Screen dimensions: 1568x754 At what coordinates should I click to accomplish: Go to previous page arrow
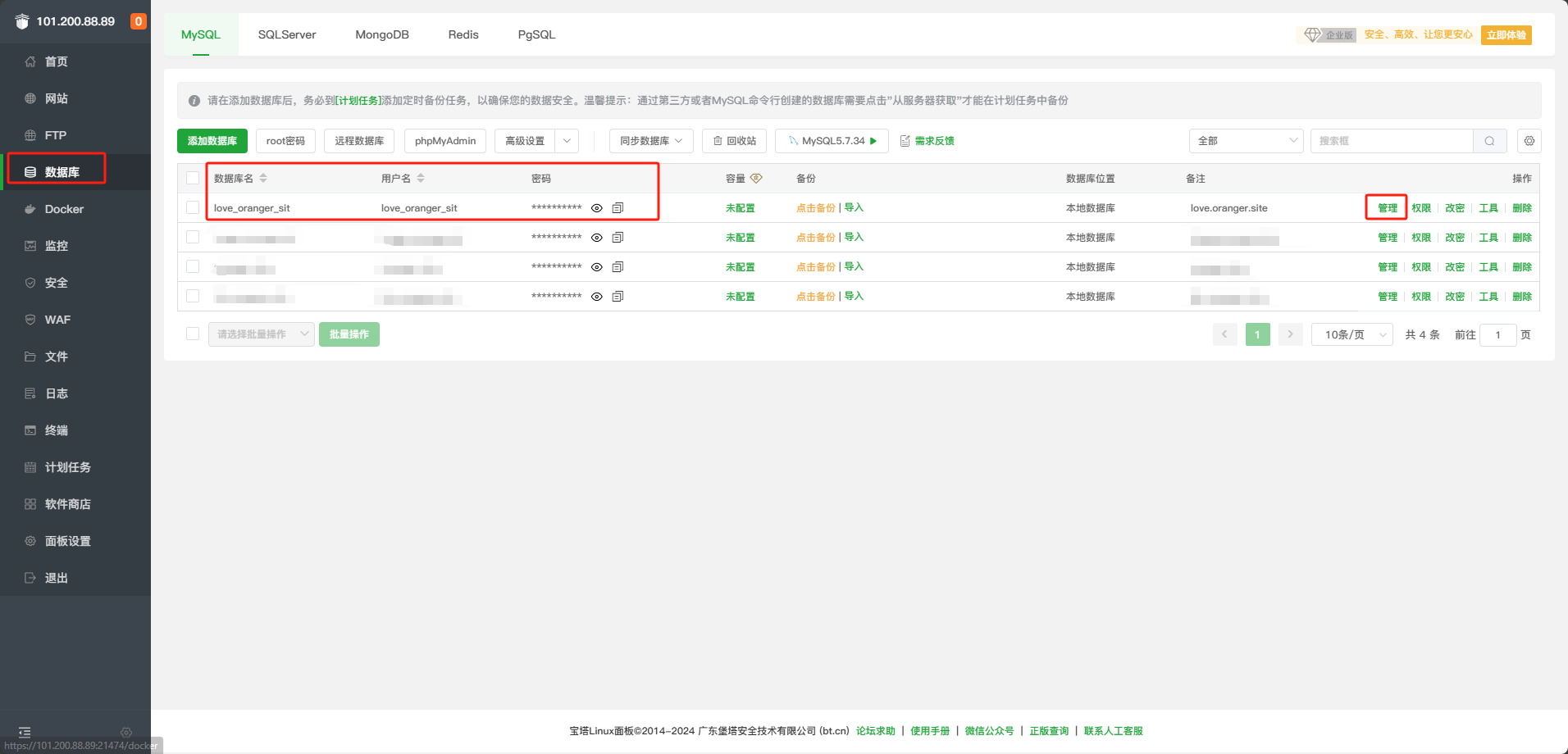1224,334
